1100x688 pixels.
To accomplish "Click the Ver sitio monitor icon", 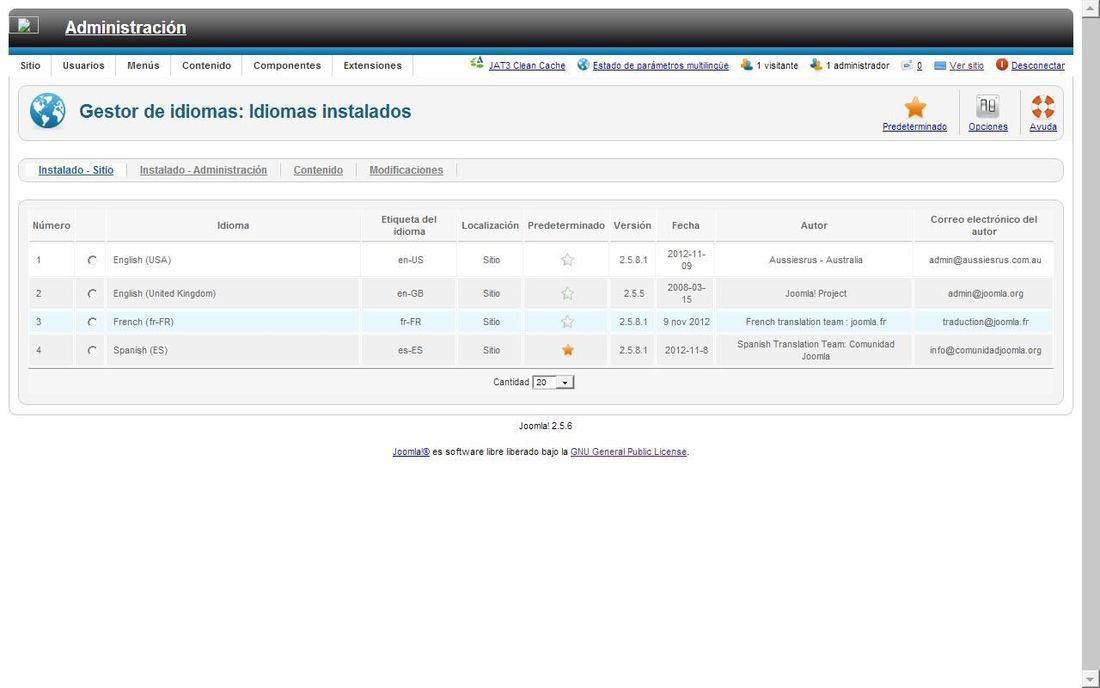I will [x=940, y=66].
